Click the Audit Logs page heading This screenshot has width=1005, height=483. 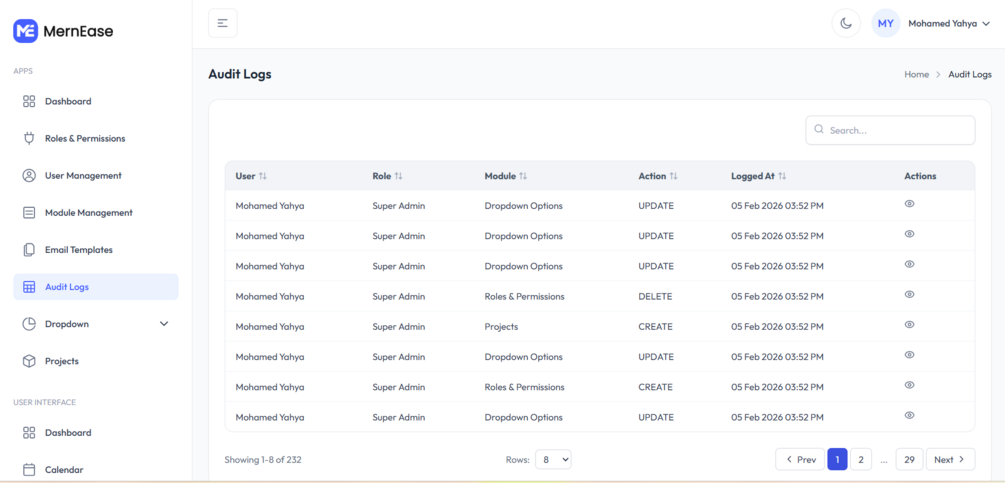coord(240,74)
